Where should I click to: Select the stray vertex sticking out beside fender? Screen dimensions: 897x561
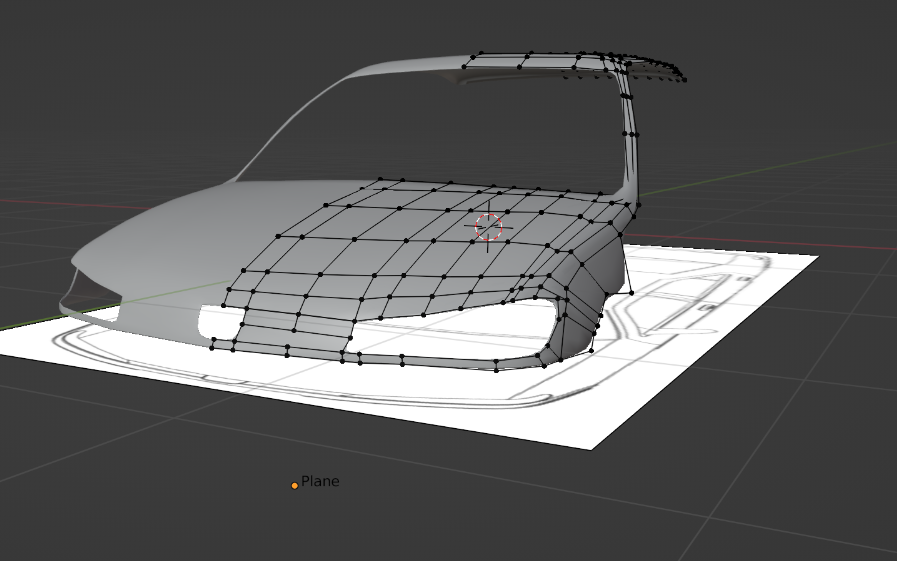[632, 293]
